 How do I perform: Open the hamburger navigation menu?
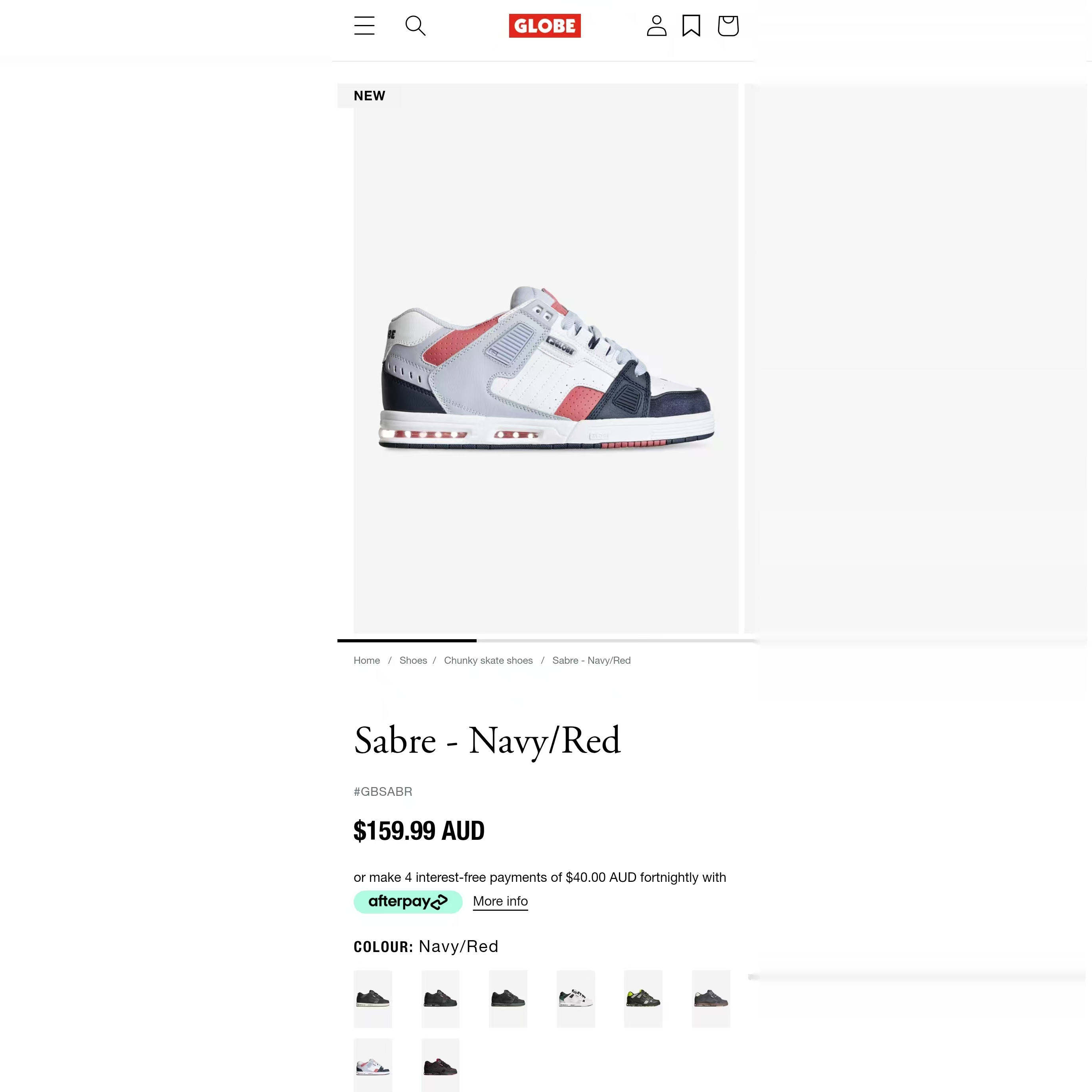(364, 26)
